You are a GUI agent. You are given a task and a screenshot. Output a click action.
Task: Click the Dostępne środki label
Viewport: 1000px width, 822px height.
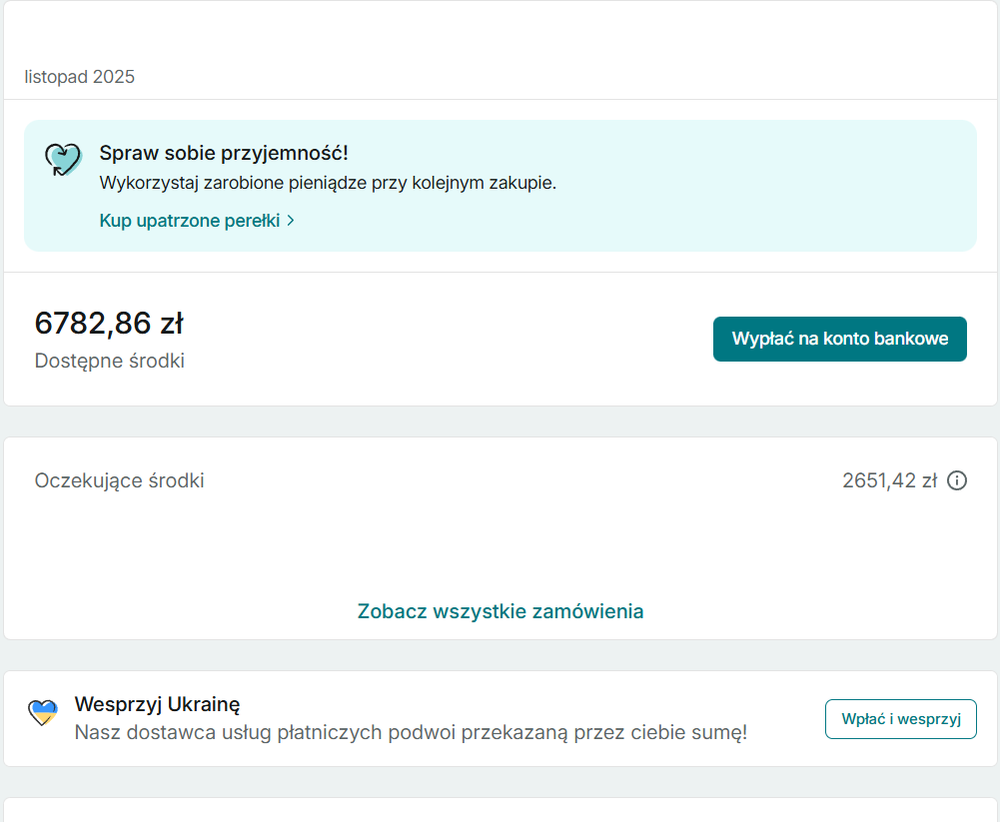[109, 361]
